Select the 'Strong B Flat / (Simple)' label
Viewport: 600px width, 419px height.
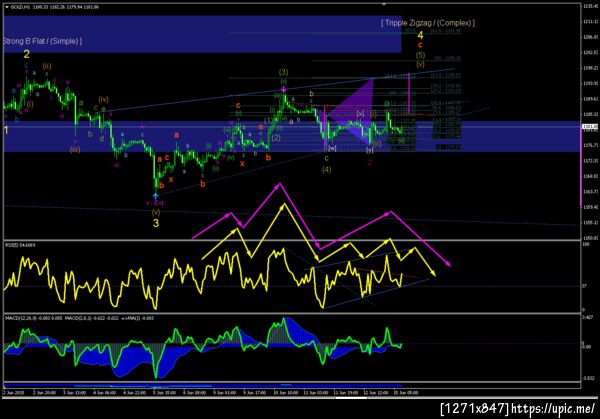click(x=42, y=41)
